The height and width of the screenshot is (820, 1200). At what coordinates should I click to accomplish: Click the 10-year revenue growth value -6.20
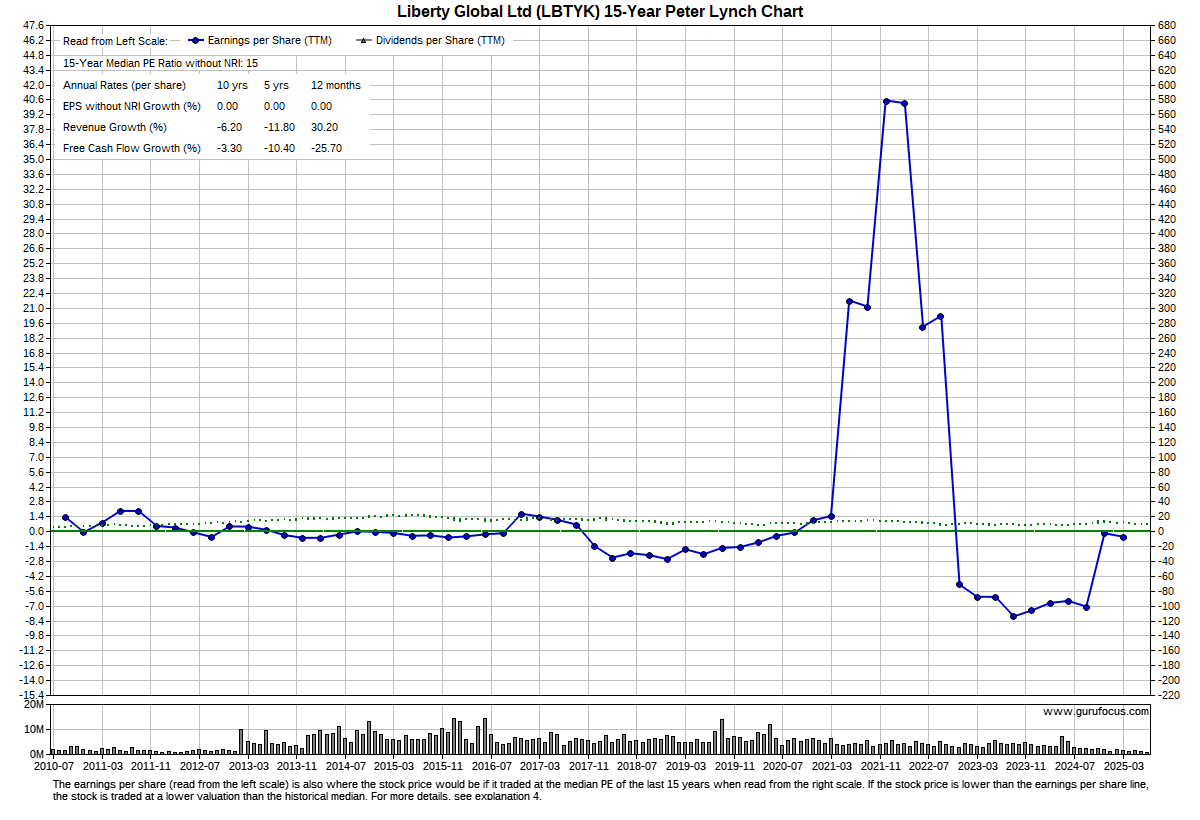click(x=230, y=127)
